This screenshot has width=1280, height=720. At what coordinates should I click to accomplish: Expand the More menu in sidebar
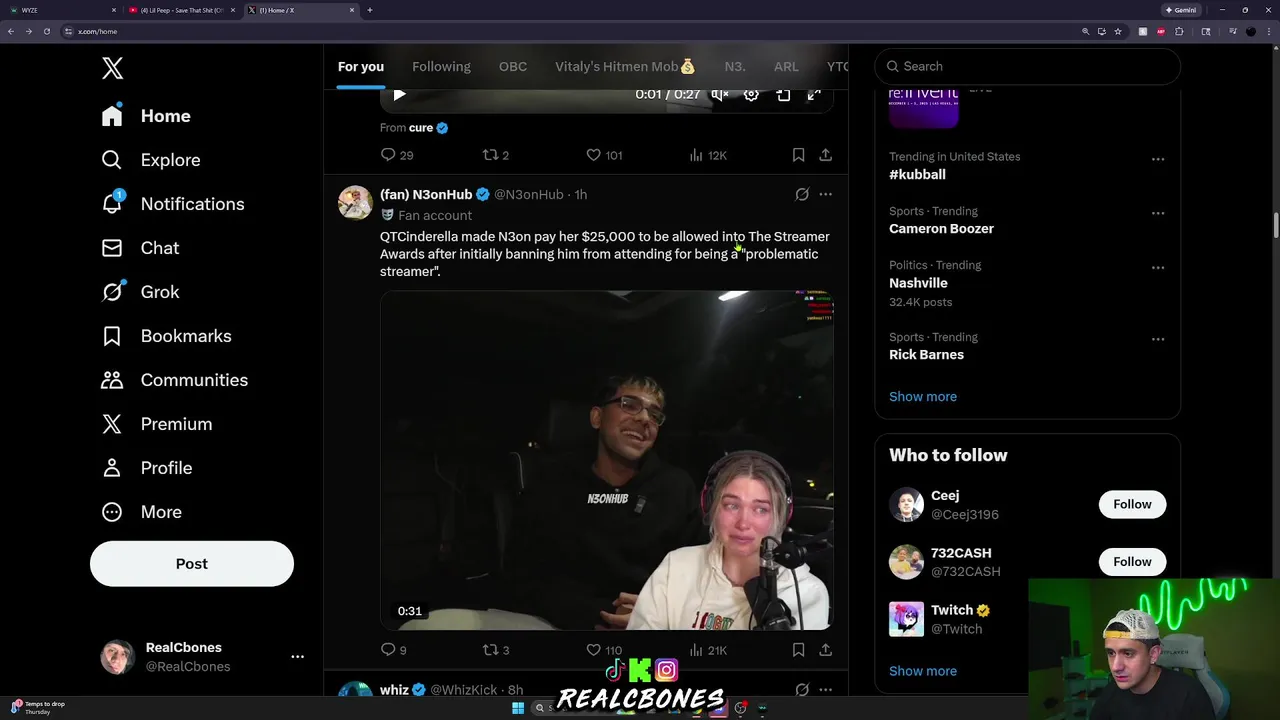pos(141,512)
